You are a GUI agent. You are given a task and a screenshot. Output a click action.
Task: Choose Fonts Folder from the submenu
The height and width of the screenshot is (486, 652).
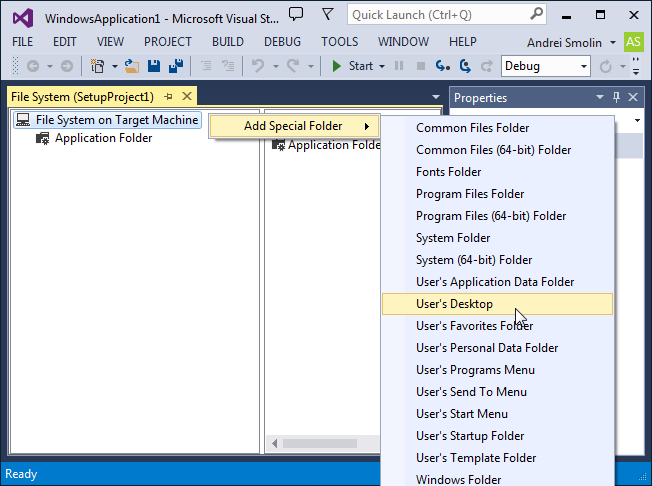pyautogui.click(x=497, y=172)
